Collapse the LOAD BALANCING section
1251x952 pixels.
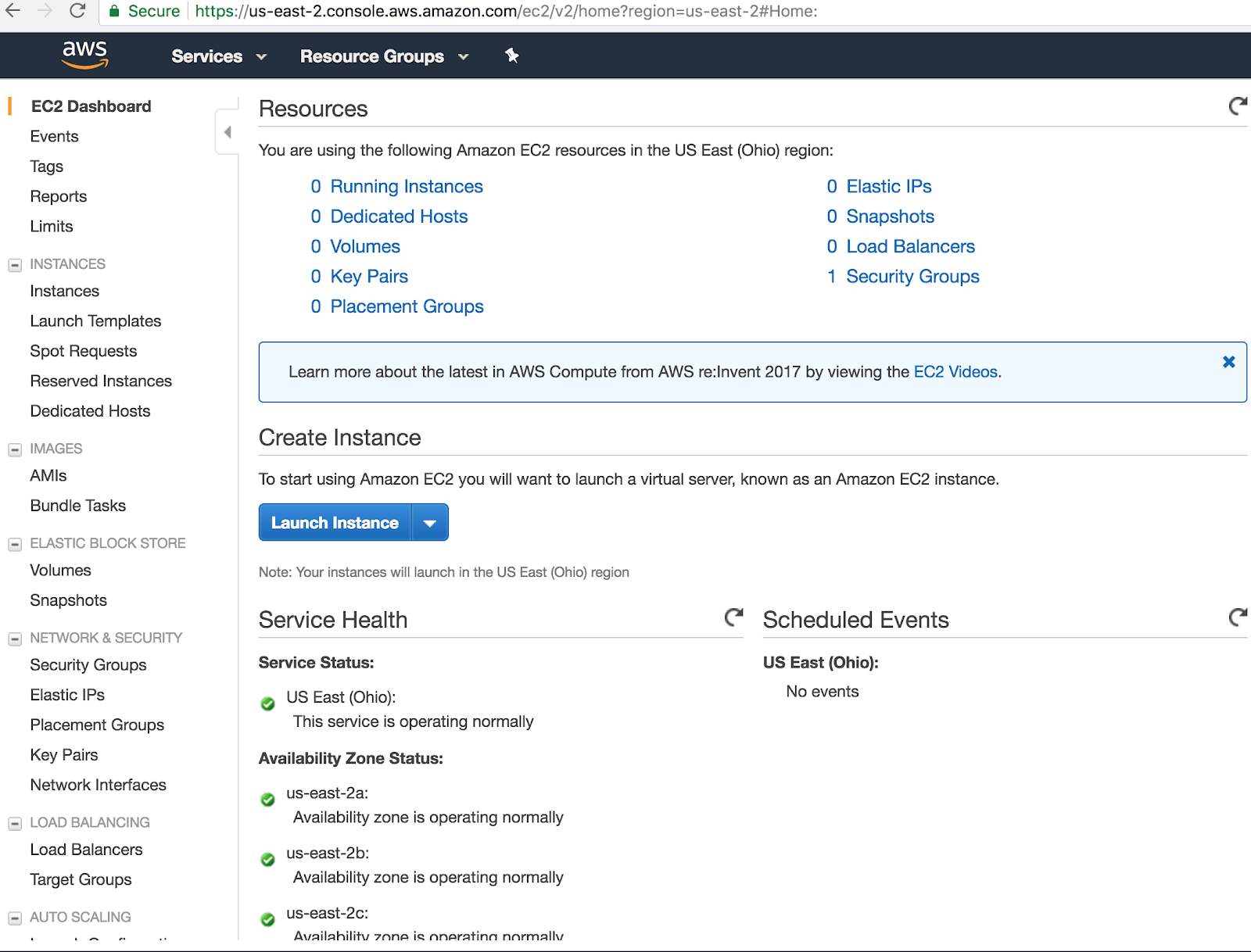pyautogui.click(x=15, y=823)
